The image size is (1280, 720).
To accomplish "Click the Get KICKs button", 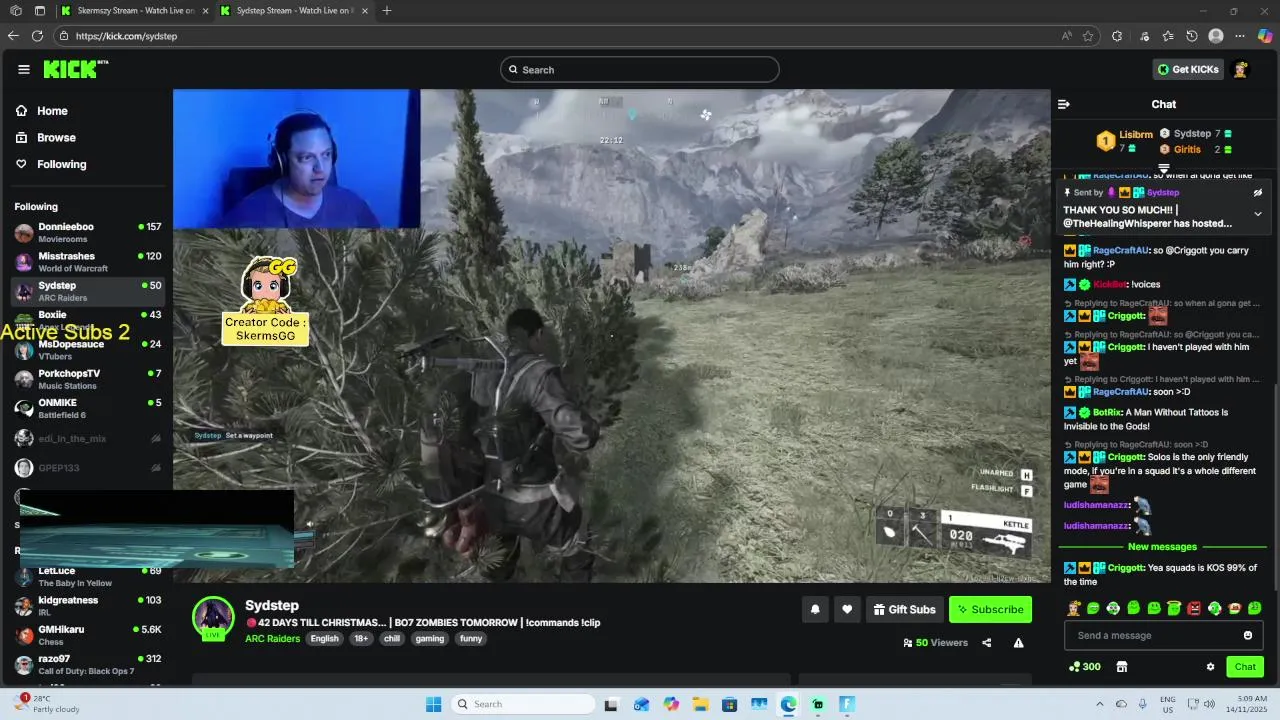I will click(1188, 69).
